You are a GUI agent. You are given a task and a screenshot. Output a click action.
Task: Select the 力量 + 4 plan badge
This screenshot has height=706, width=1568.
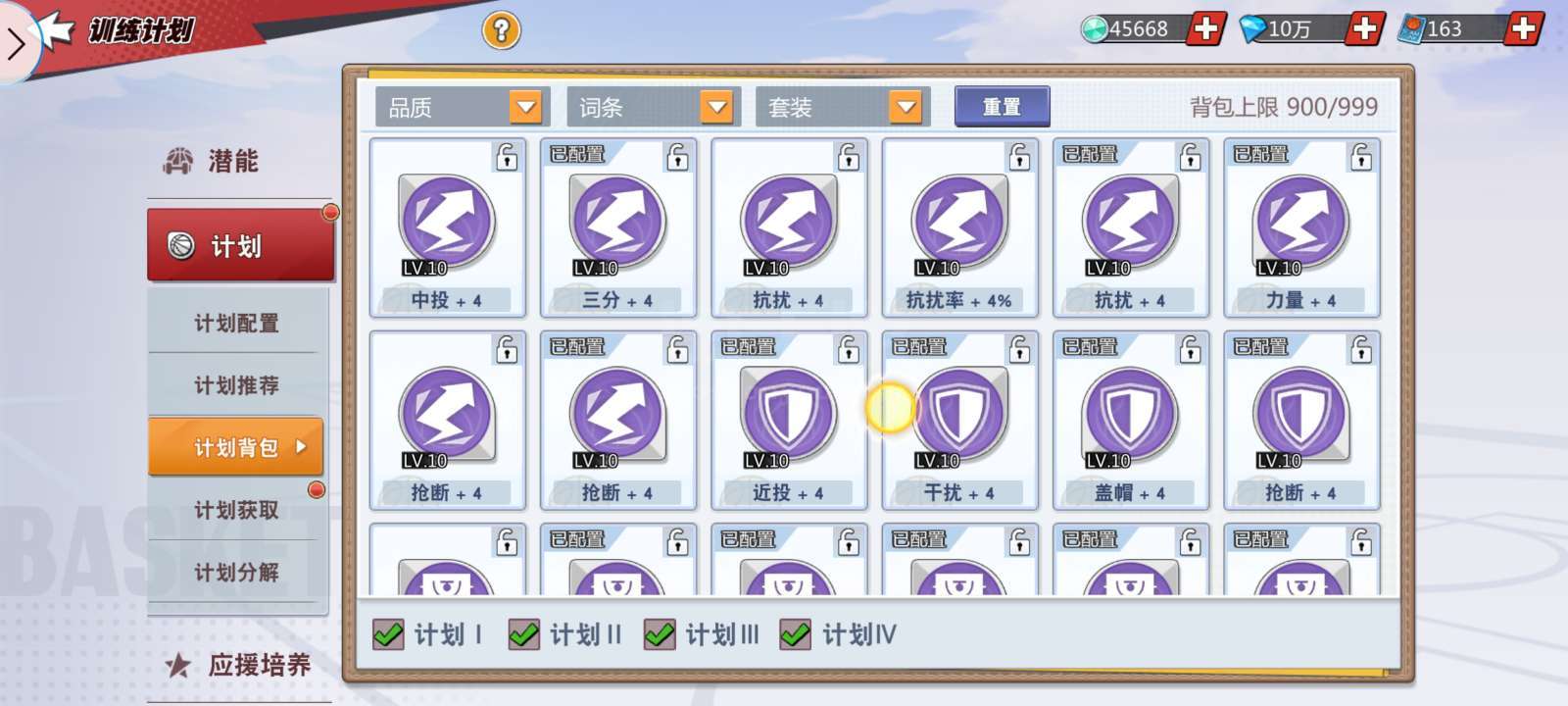coord(1301,227)
